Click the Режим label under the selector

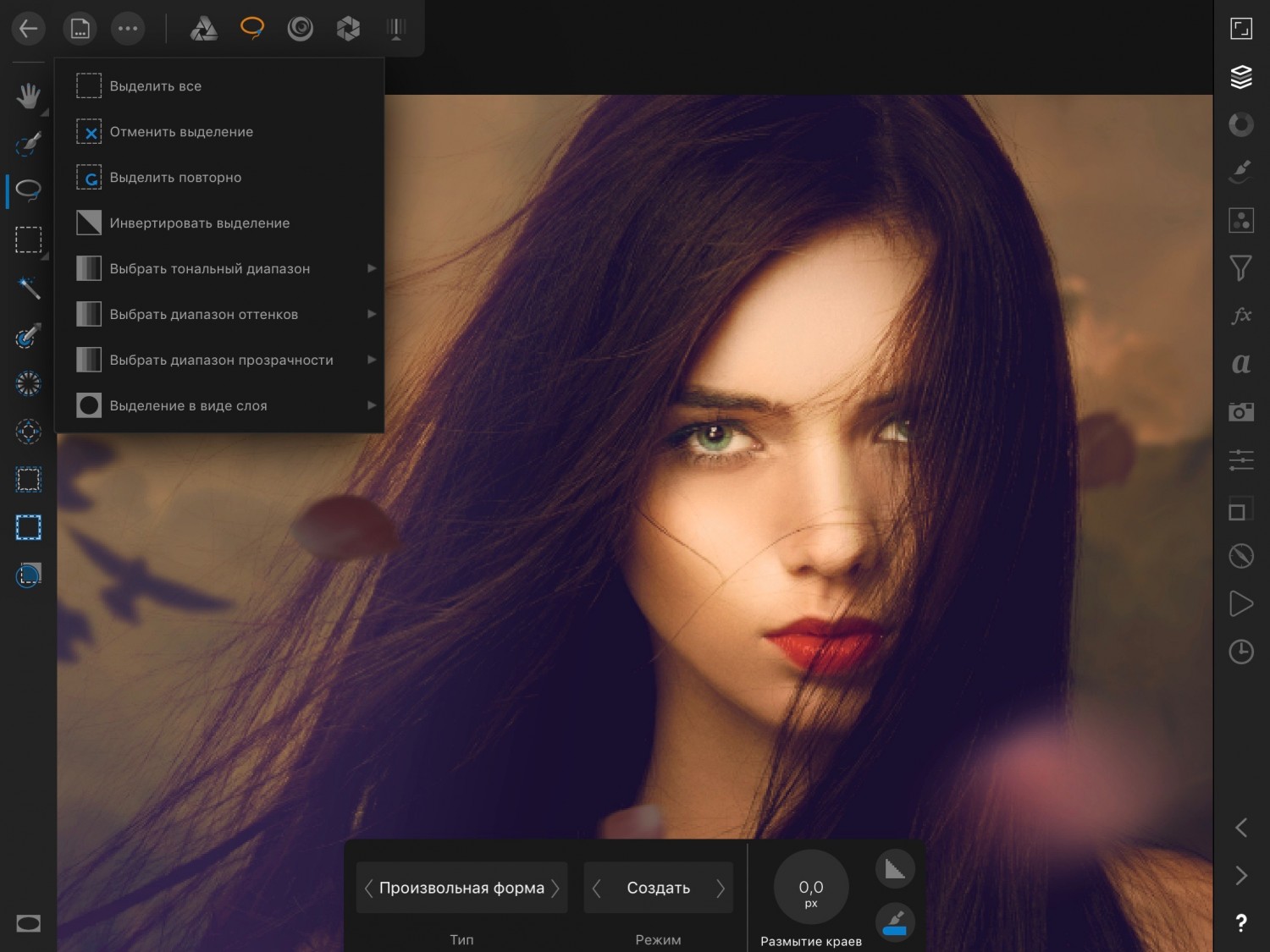pos(658,940)
